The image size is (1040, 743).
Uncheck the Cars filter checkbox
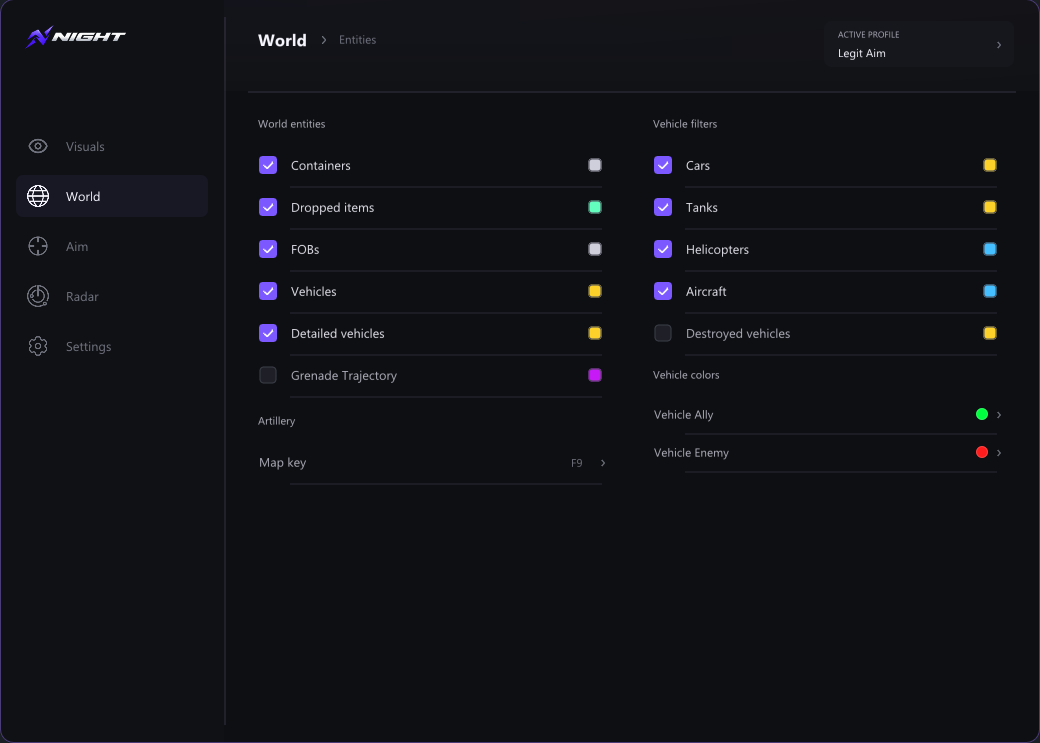click(663, 165)
